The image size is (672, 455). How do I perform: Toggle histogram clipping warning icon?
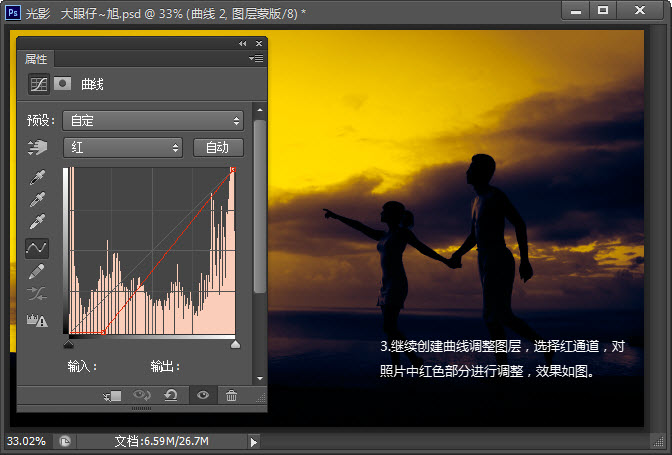pos(37,320)
